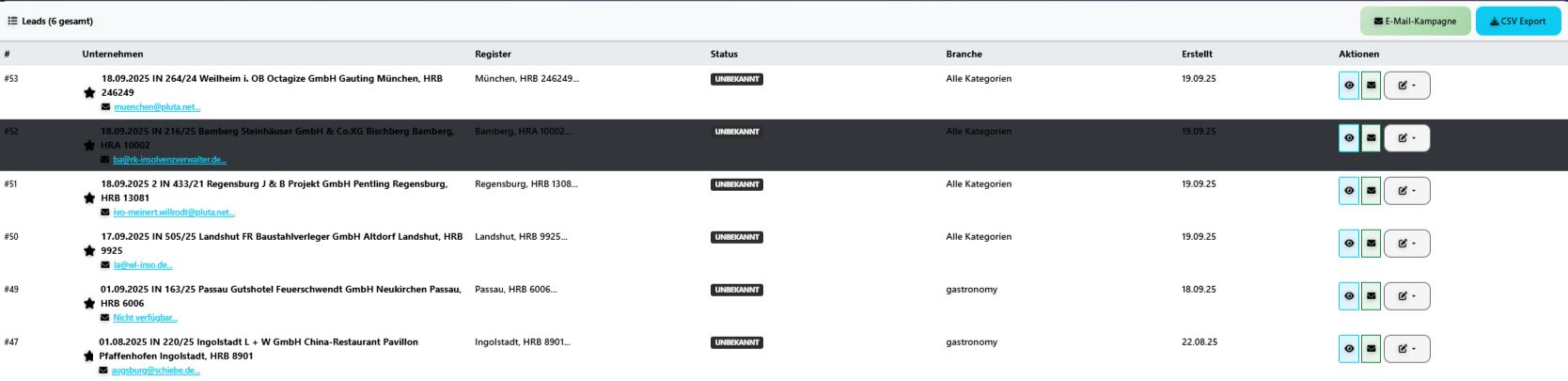Open email link ba@rk-insolvenzverwalter.de
Image resolution: width=1568 pixels, height=381 pixels.
coord(170,160)
